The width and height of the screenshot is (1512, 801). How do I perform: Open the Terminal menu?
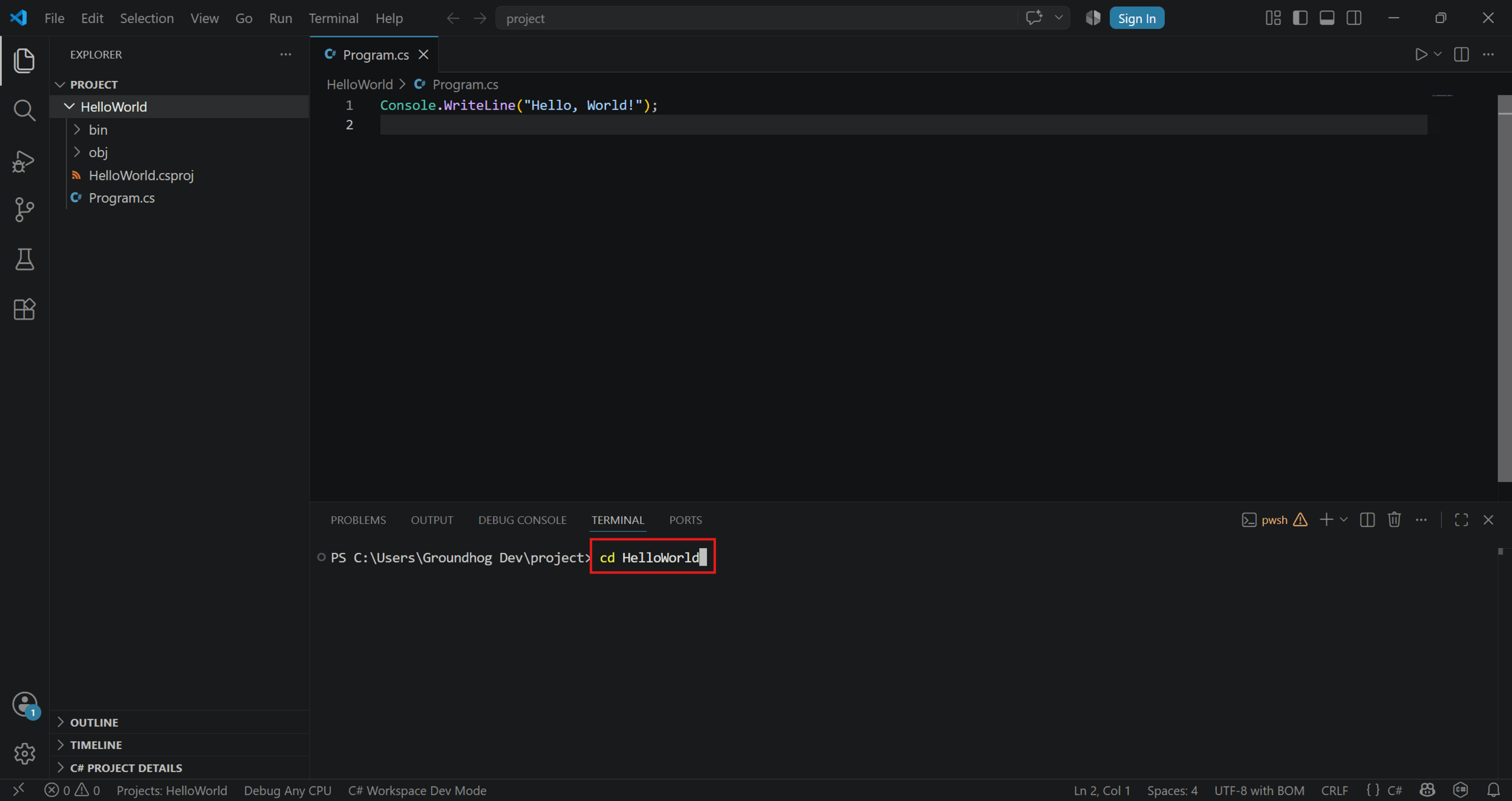(333, 18)
